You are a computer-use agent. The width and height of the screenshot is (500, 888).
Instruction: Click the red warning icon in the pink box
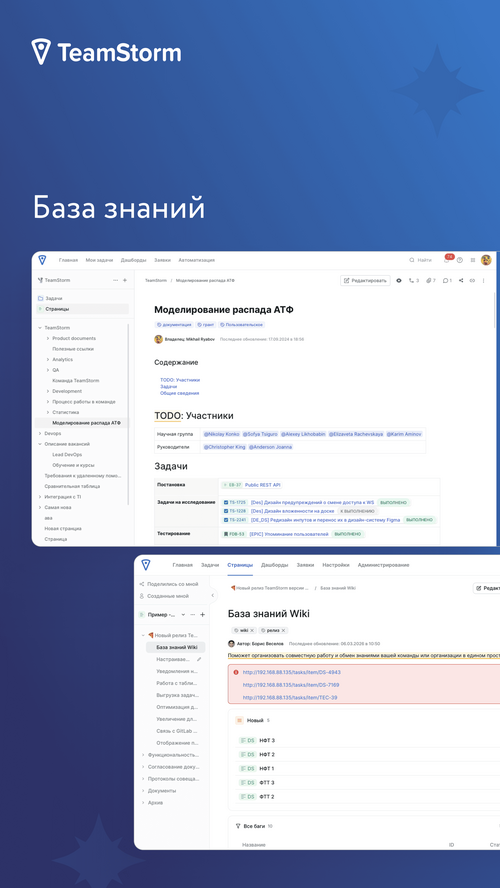click(x=236, y=672)
